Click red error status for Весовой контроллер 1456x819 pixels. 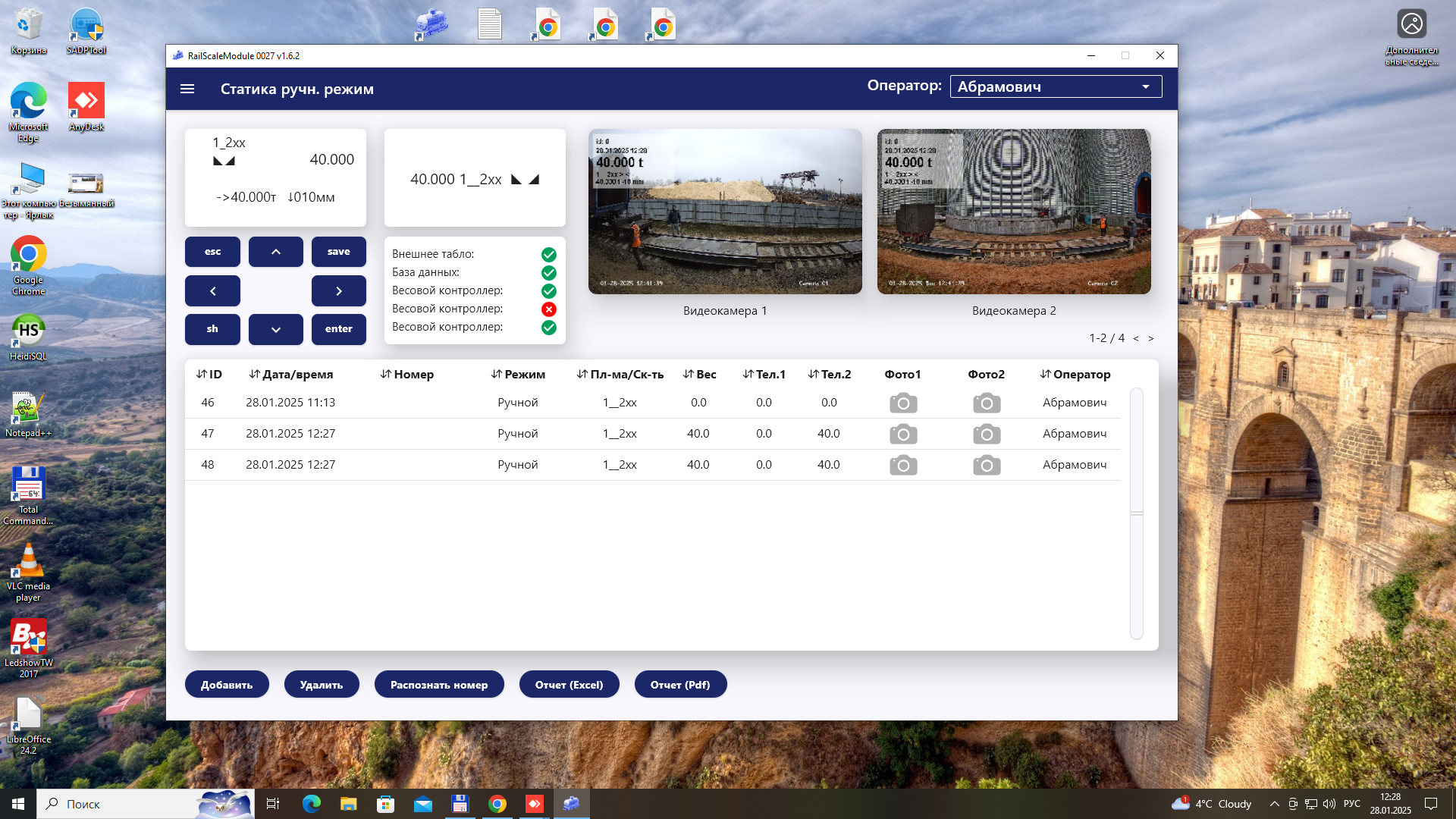pyautogui.click(x=548, y=309)
